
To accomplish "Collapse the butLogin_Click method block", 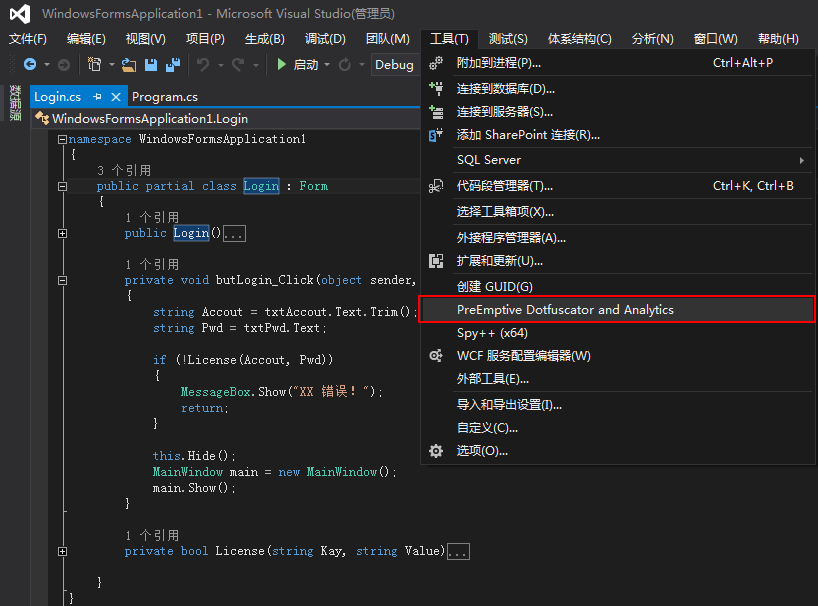I will point(63,280).
